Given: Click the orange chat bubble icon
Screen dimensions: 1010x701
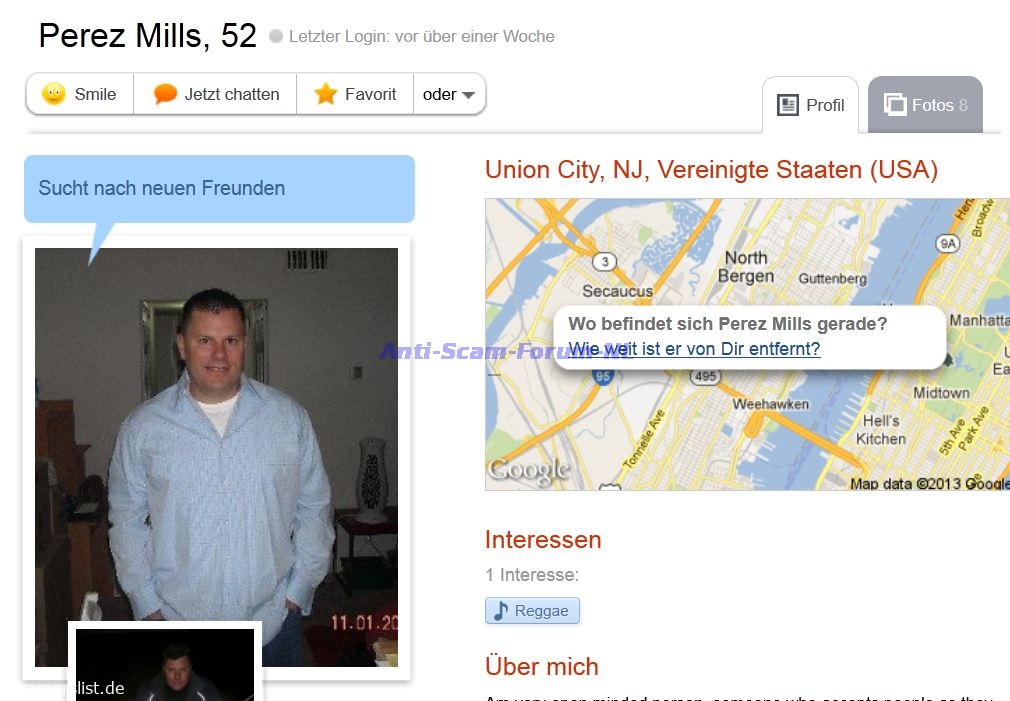Looking at the screenshot, I should (165, 94).
